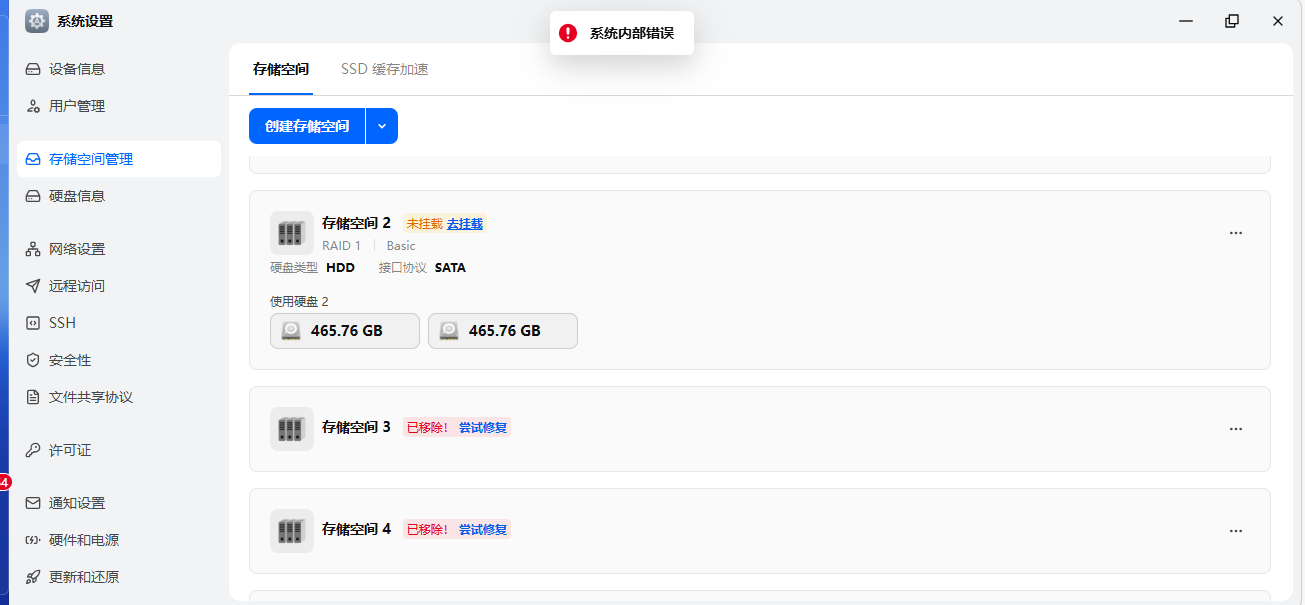
Task: Click the Basic label under 存储空间 2
Action: (x=401, y=246)
